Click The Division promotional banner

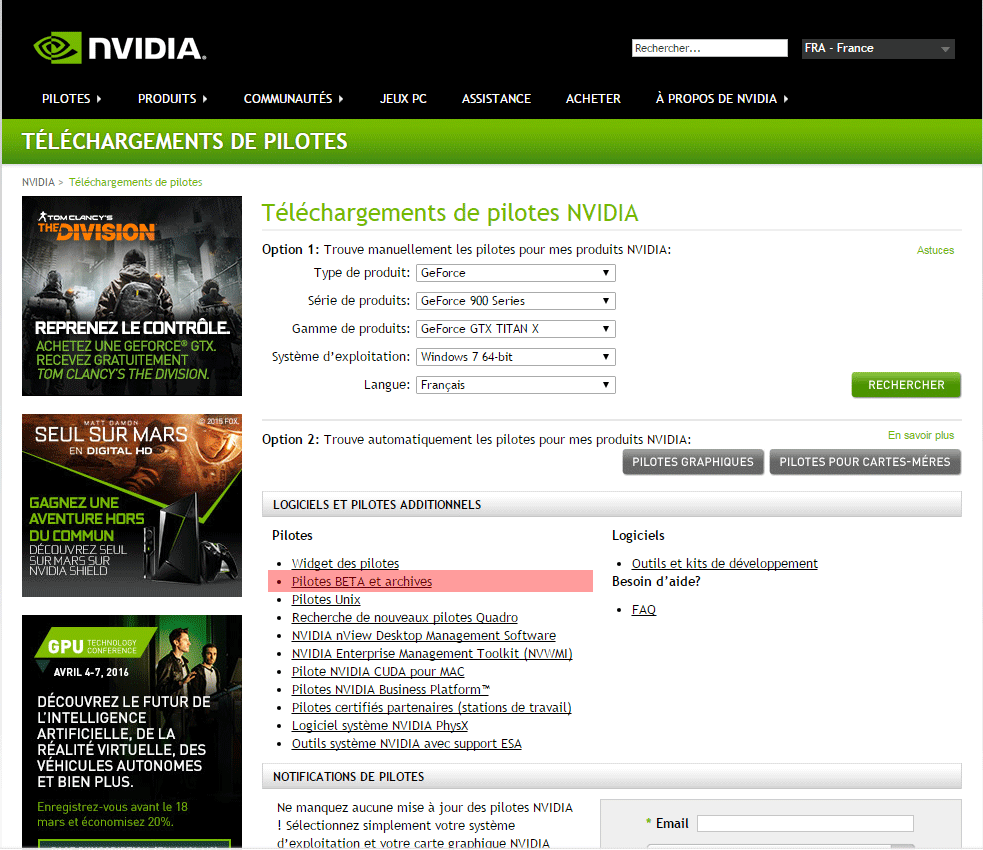pyautogui.click(x=132, y=296)
